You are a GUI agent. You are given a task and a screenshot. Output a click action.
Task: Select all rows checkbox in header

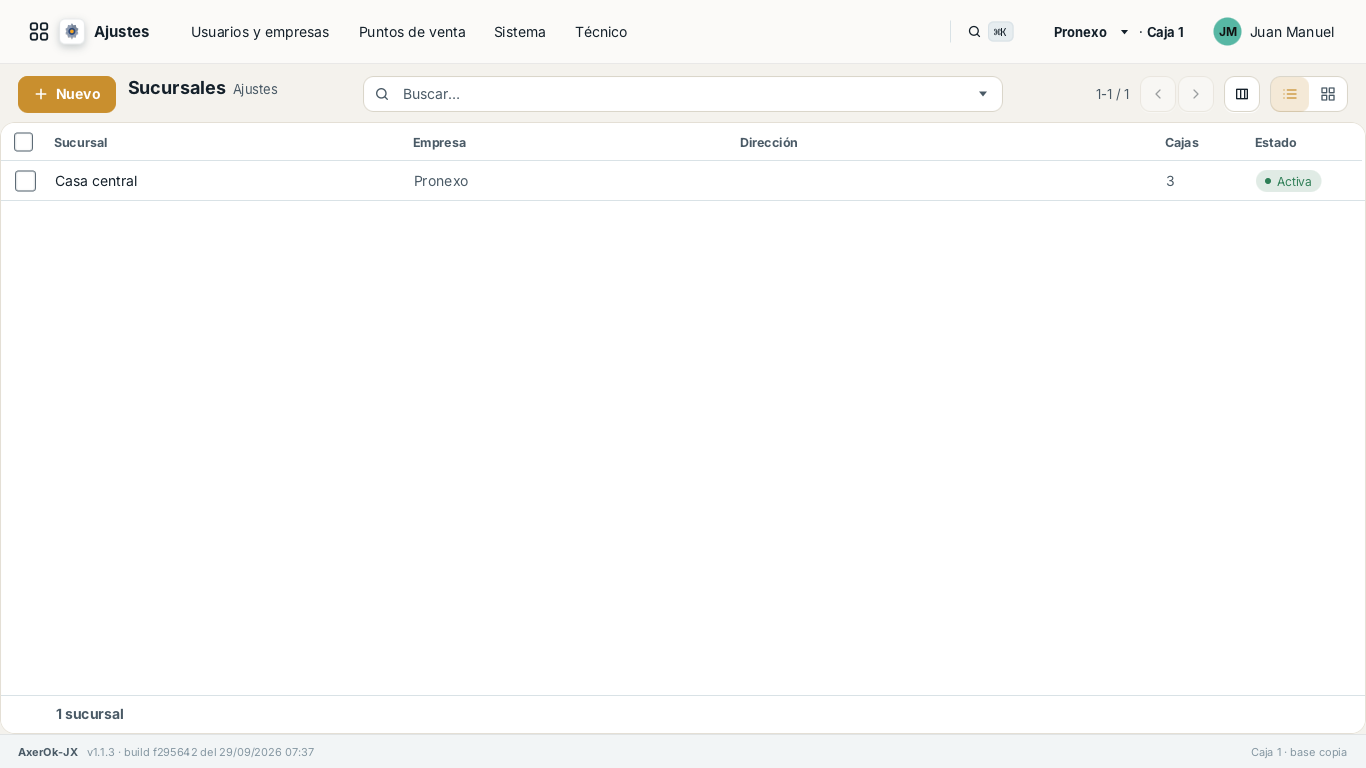click(24, 142)
